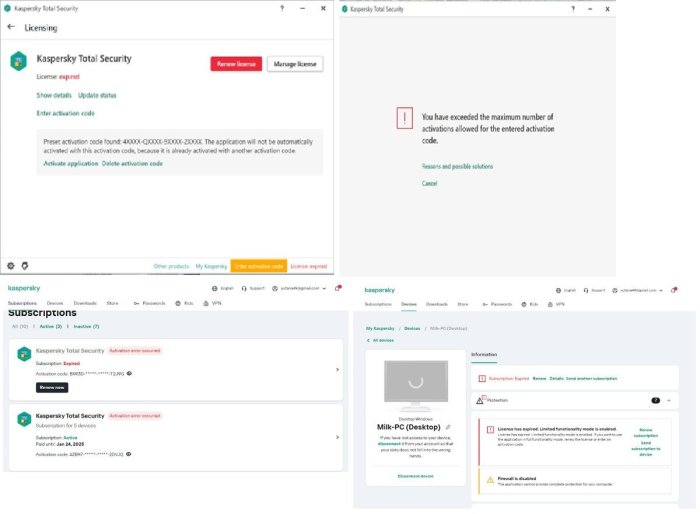Screen dimensions: 700x514
Task: Click help question mark in Licensing window title bar
Action: (282, 8)
